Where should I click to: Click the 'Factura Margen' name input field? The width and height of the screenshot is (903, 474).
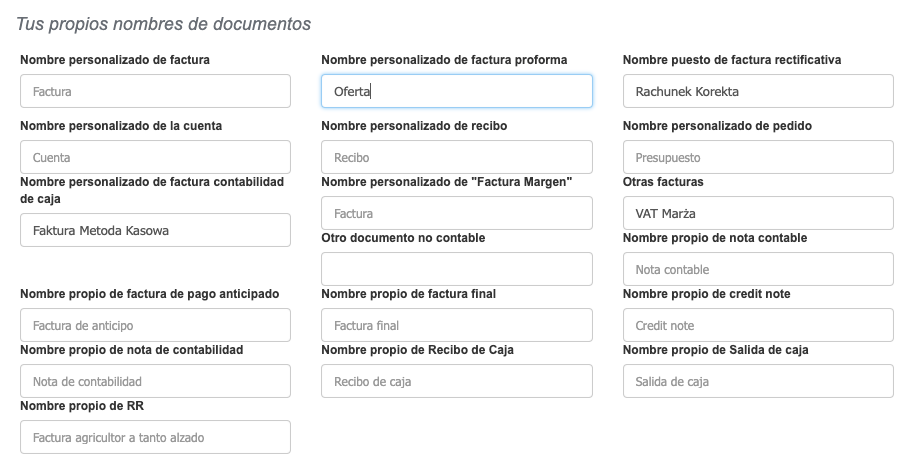[x=456, y=214]
